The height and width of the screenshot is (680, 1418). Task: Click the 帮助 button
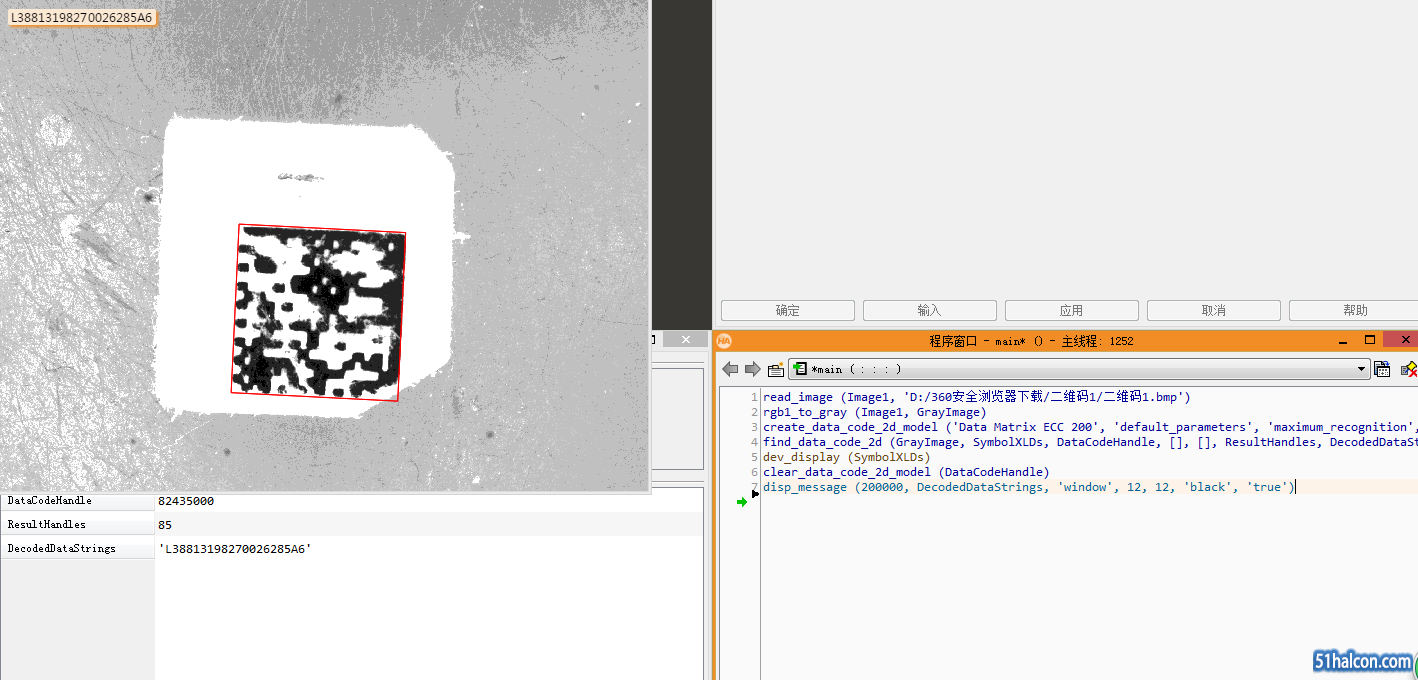tap(1353, 310)
